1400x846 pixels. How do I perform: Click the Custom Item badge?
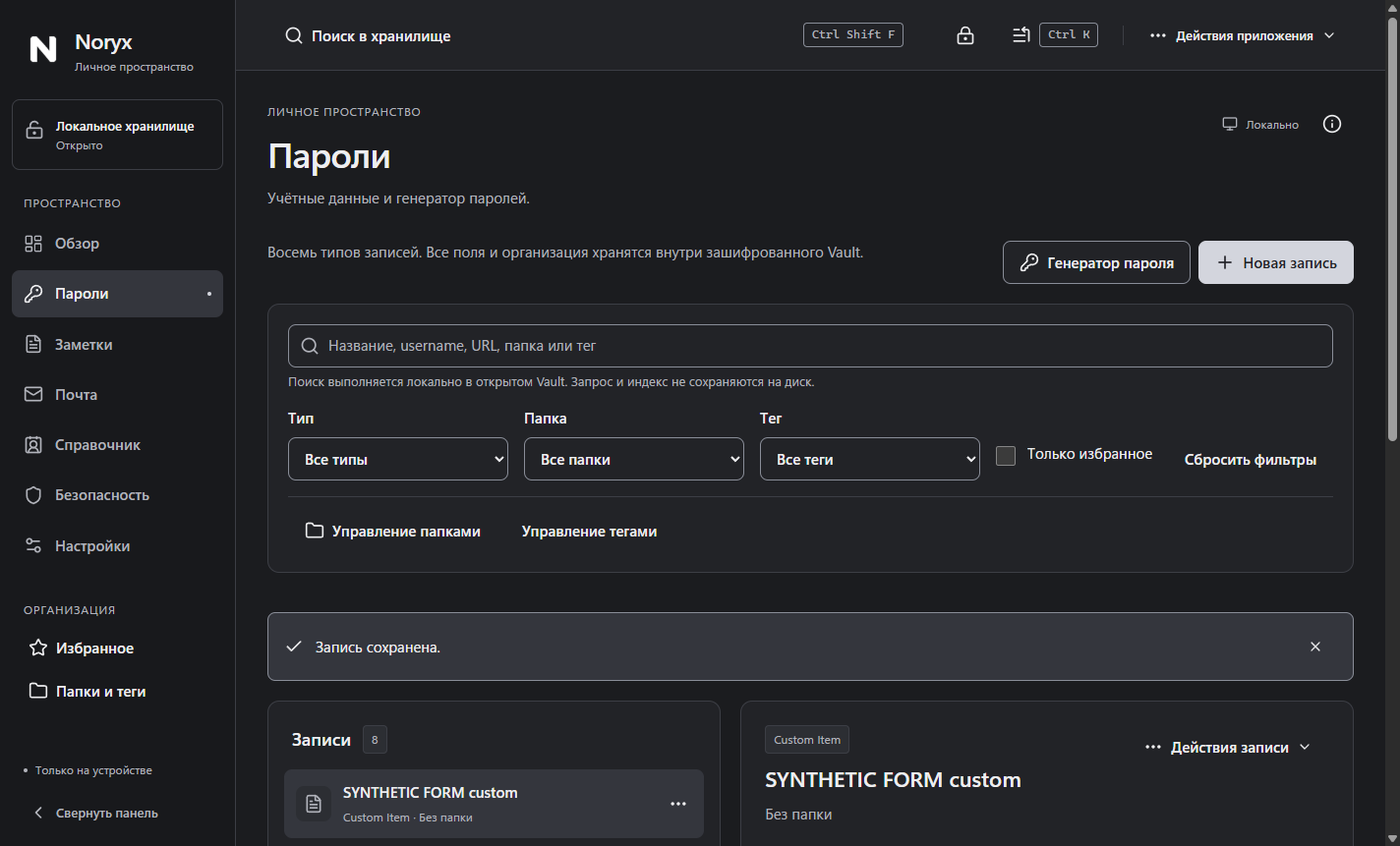coord(807,740)
